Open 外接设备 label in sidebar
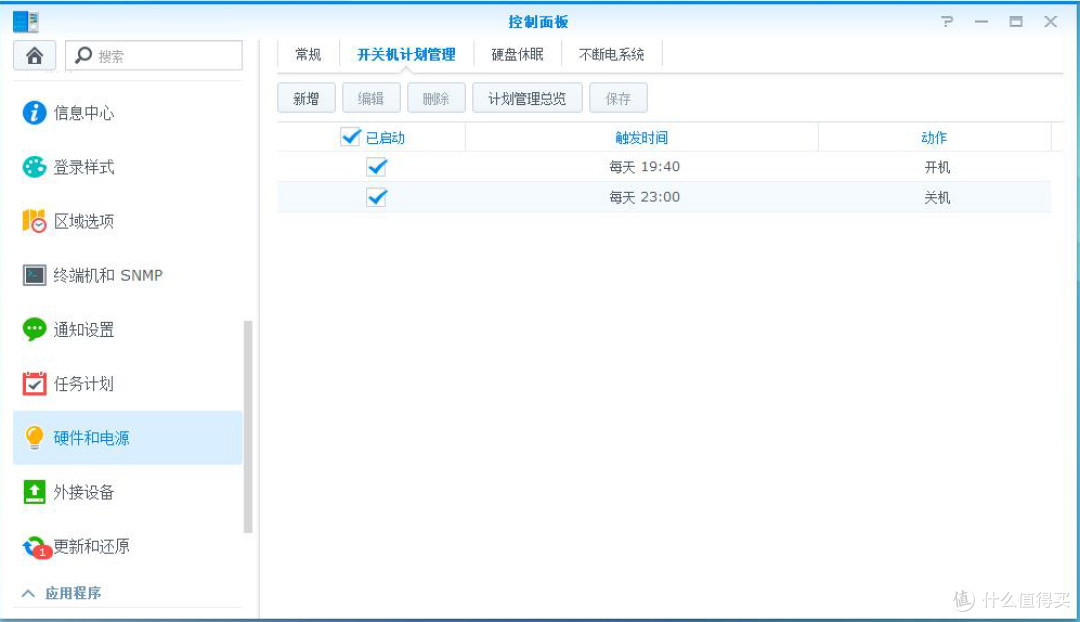 pos(84,493)
